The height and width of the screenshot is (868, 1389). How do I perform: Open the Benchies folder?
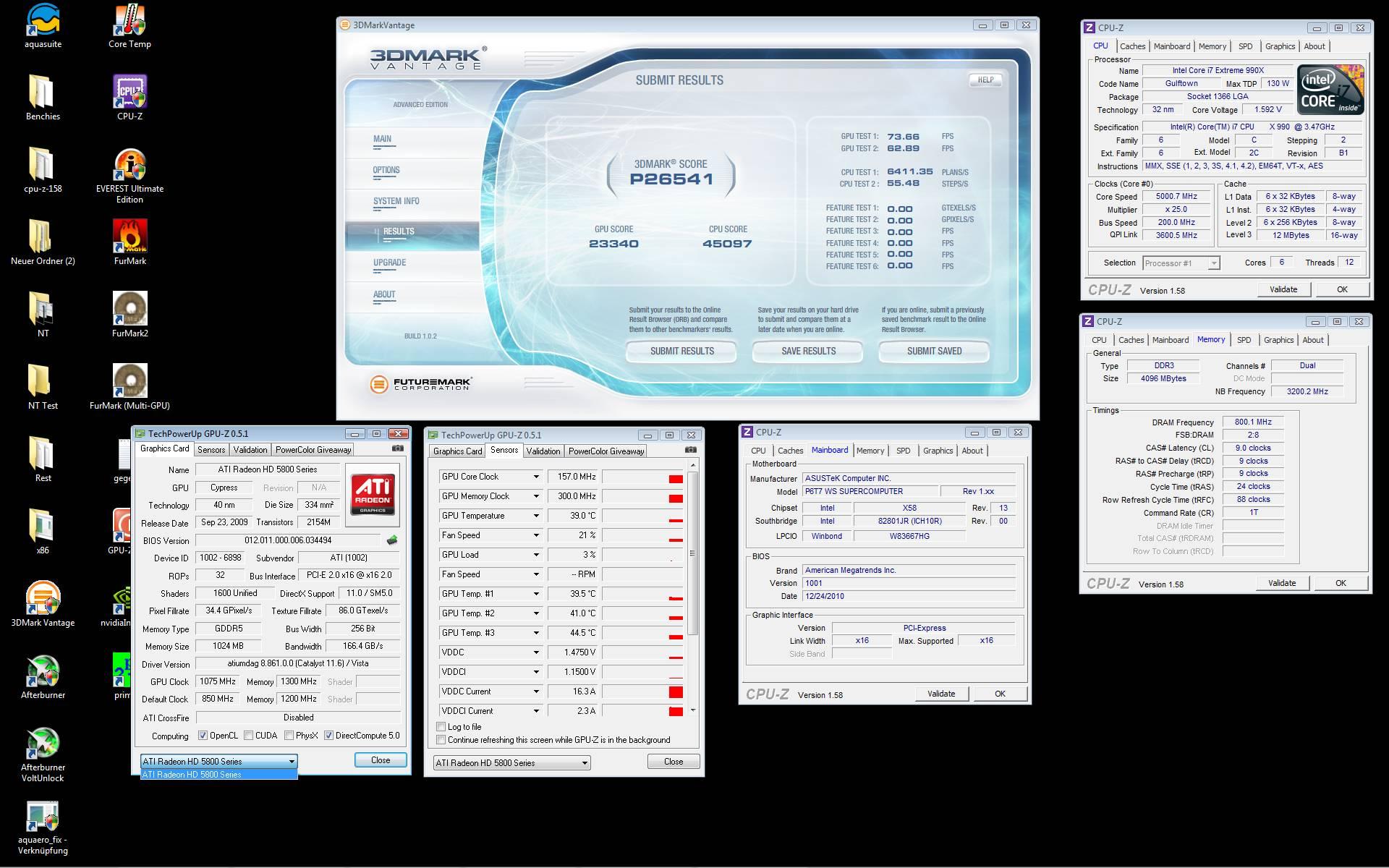(x=43, y=98)
